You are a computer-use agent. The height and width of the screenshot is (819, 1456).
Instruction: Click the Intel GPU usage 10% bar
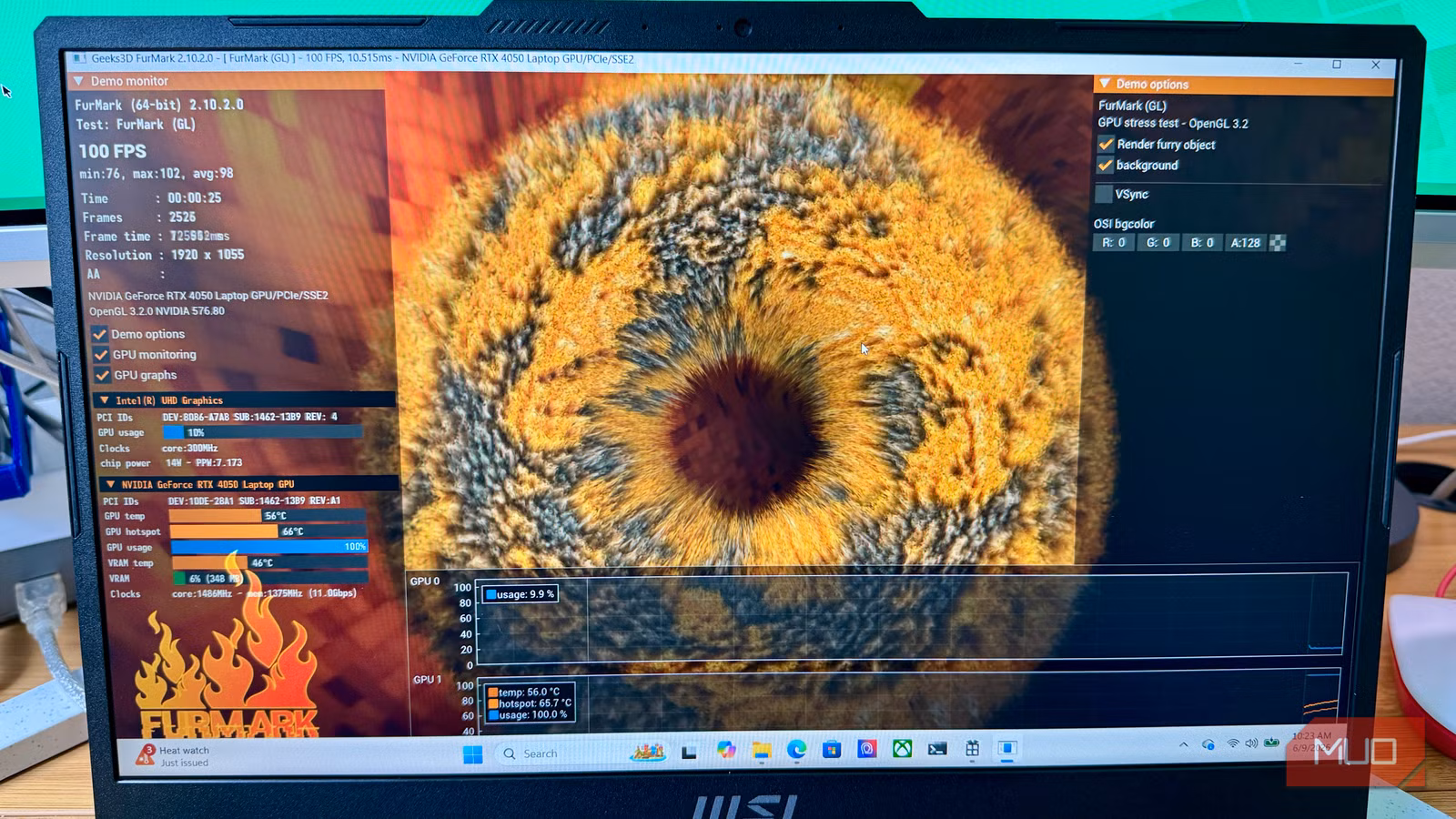[x=264, y=432]
